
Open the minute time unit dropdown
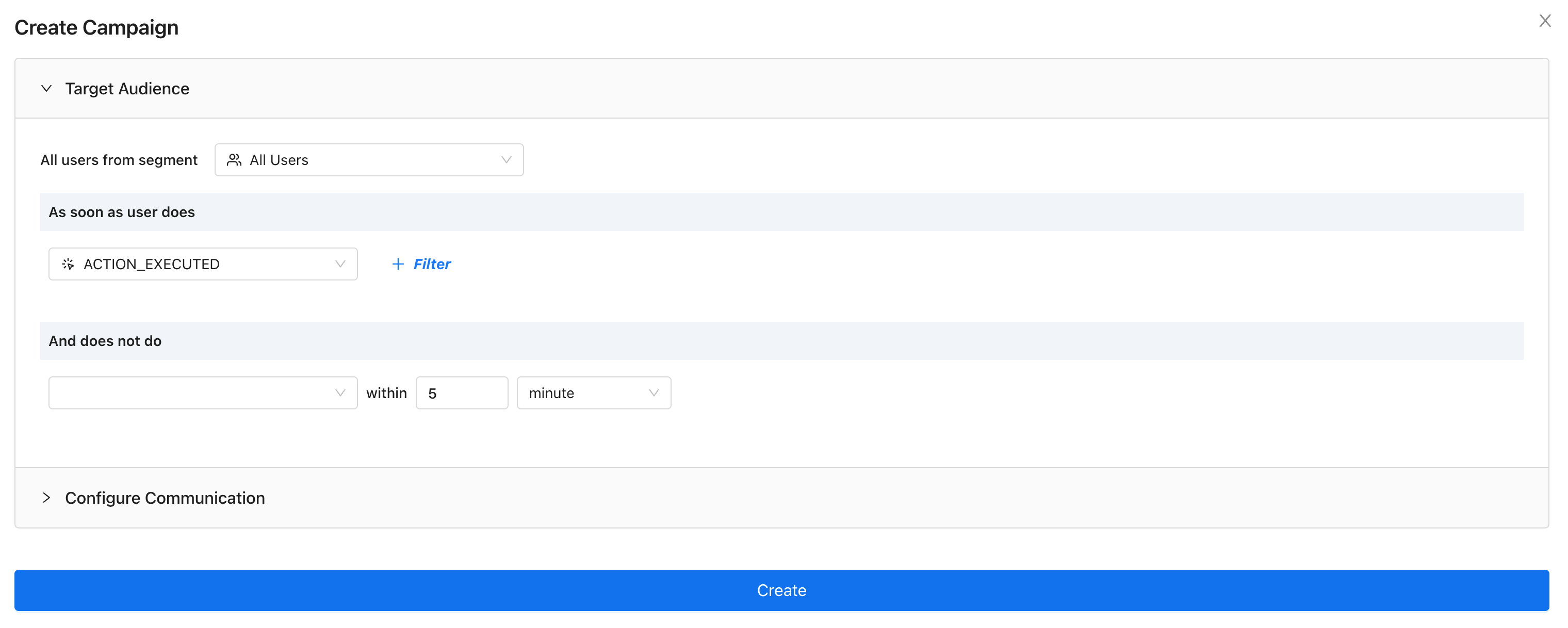coord(584,393)
